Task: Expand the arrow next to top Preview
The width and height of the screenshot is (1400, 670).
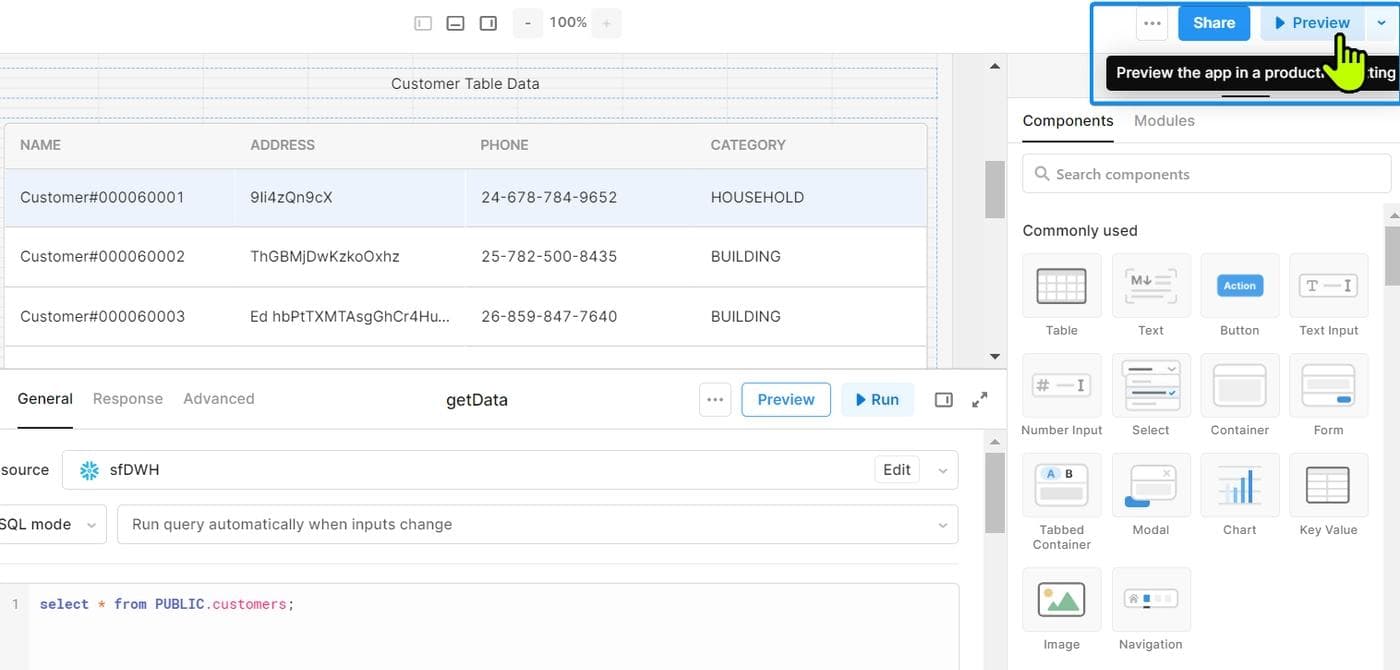Action: coord(1381,23)
